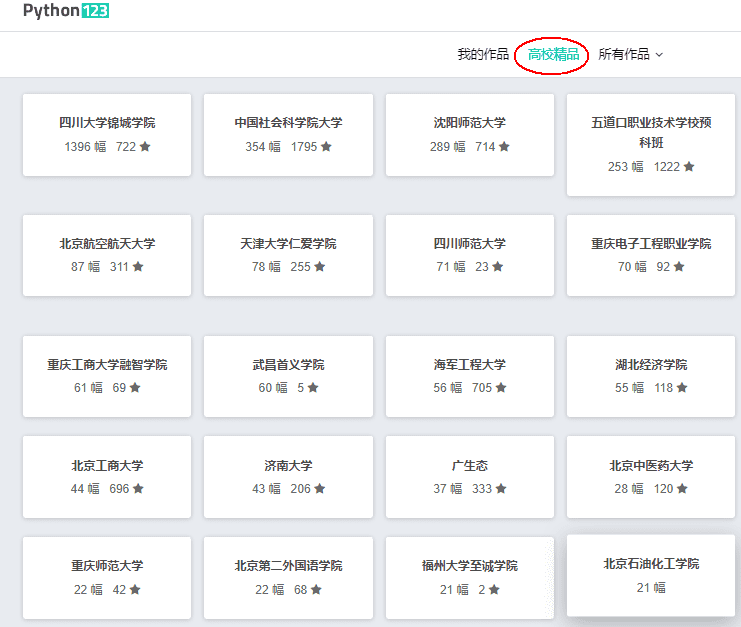Click the star icon beside 333
741x627 pixels.
point(501,489)
